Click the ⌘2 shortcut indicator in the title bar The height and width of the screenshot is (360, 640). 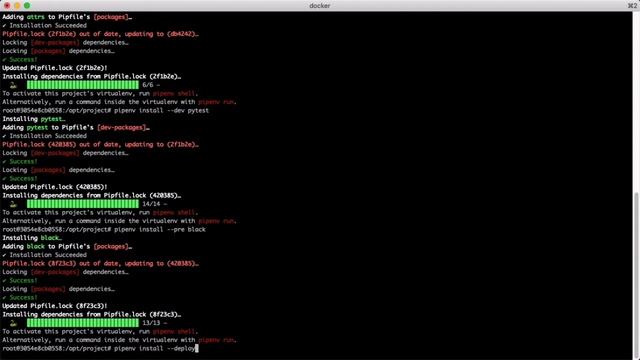(x=632, y=5)
